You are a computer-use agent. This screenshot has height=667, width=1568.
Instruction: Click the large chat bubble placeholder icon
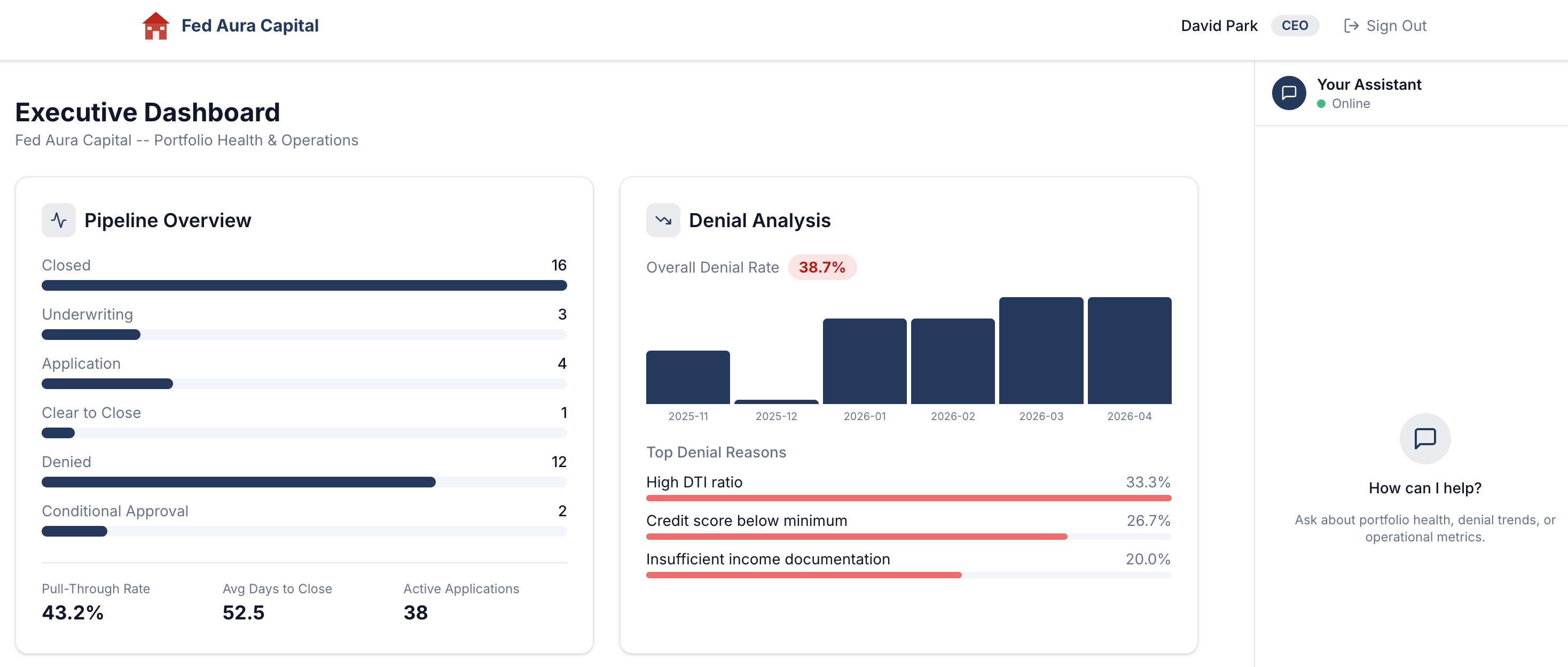pyautogui.click(x=1424, y=438)
